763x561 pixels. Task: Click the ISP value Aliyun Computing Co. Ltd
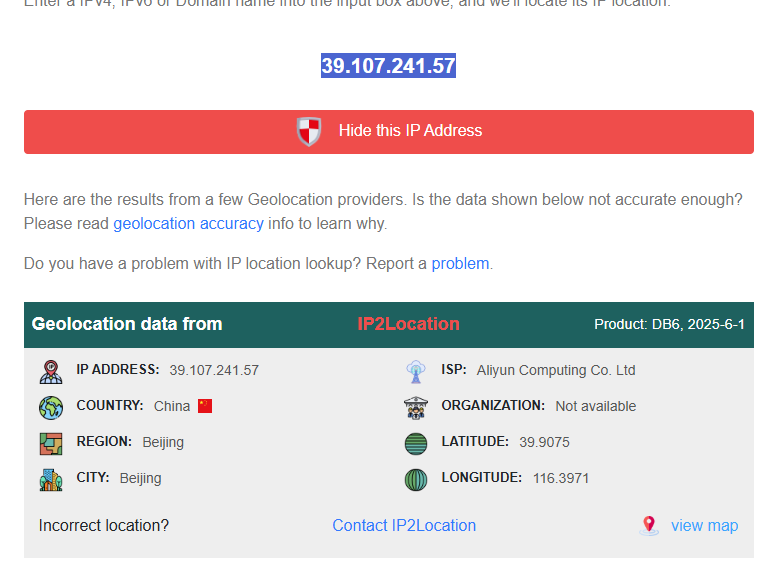[x=556, y=370]
